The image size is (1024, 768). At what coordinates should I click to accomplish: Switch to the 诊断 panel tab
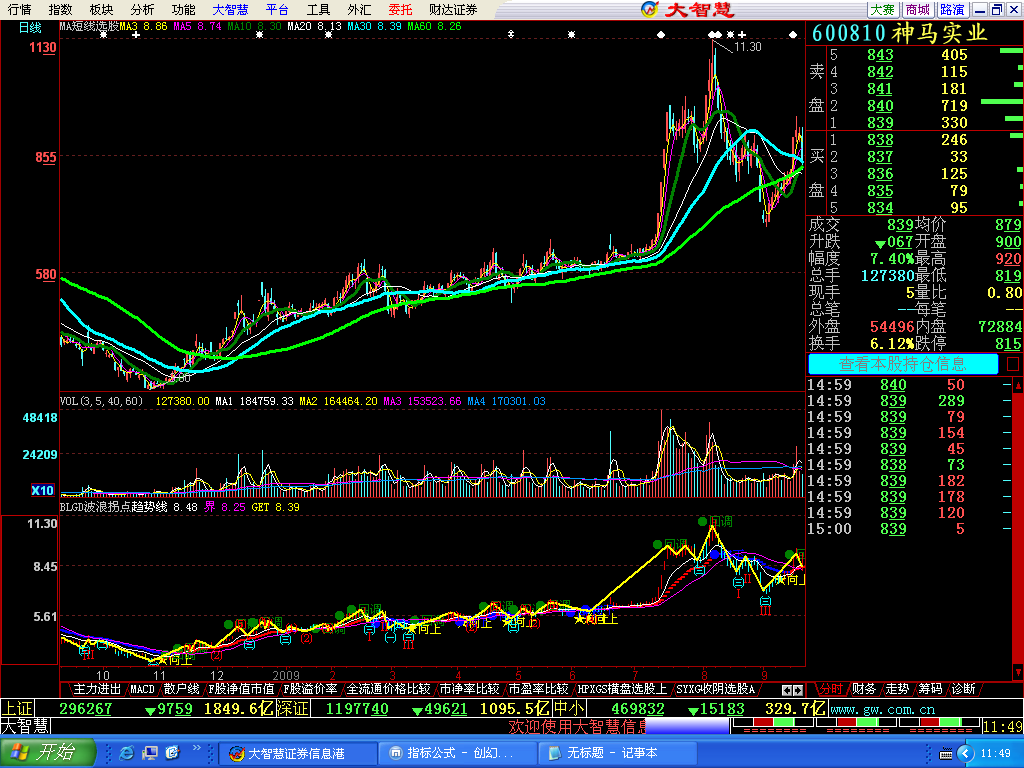point(963,689)
